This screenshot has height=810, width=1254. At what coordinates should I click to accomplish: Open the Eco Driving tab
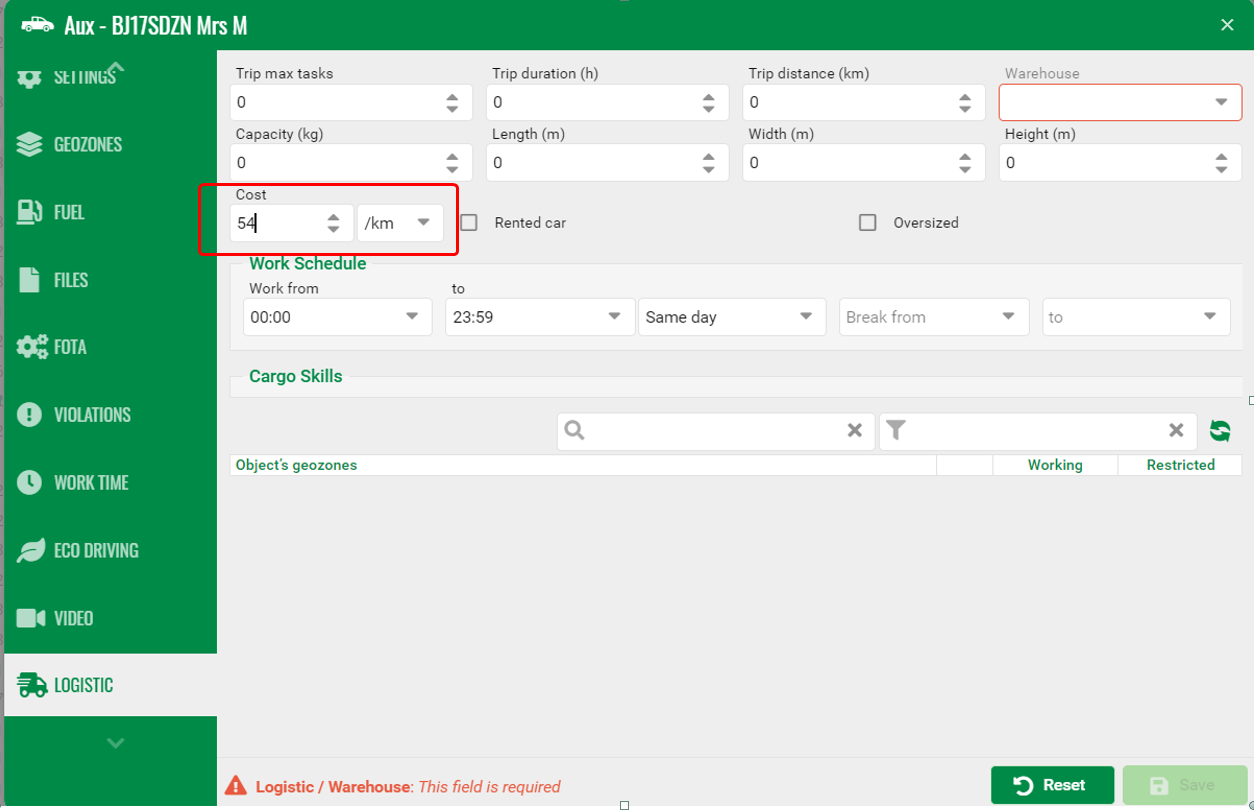[96, 550]
